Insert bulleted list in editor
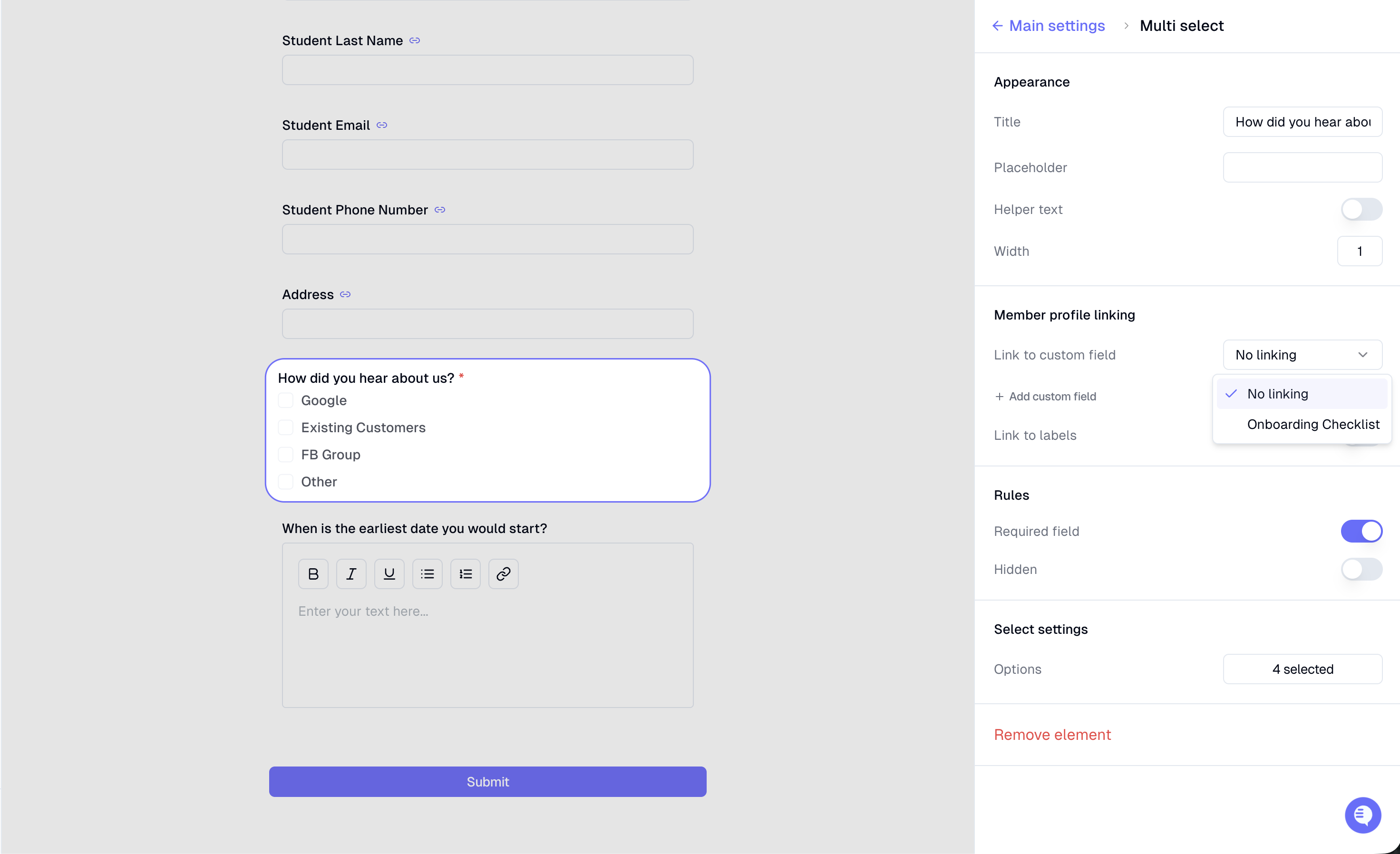Viewport: 1400px width, 854px height. click(427, 574)
